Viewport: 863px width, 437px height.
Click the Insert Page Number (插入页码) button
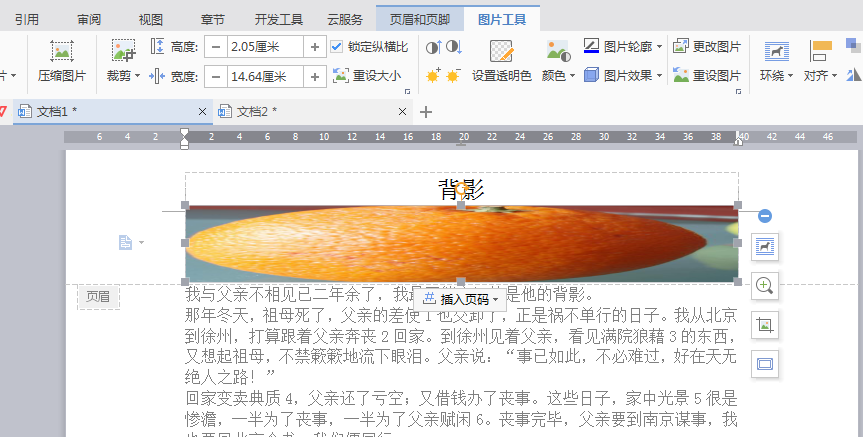(461, 299)
